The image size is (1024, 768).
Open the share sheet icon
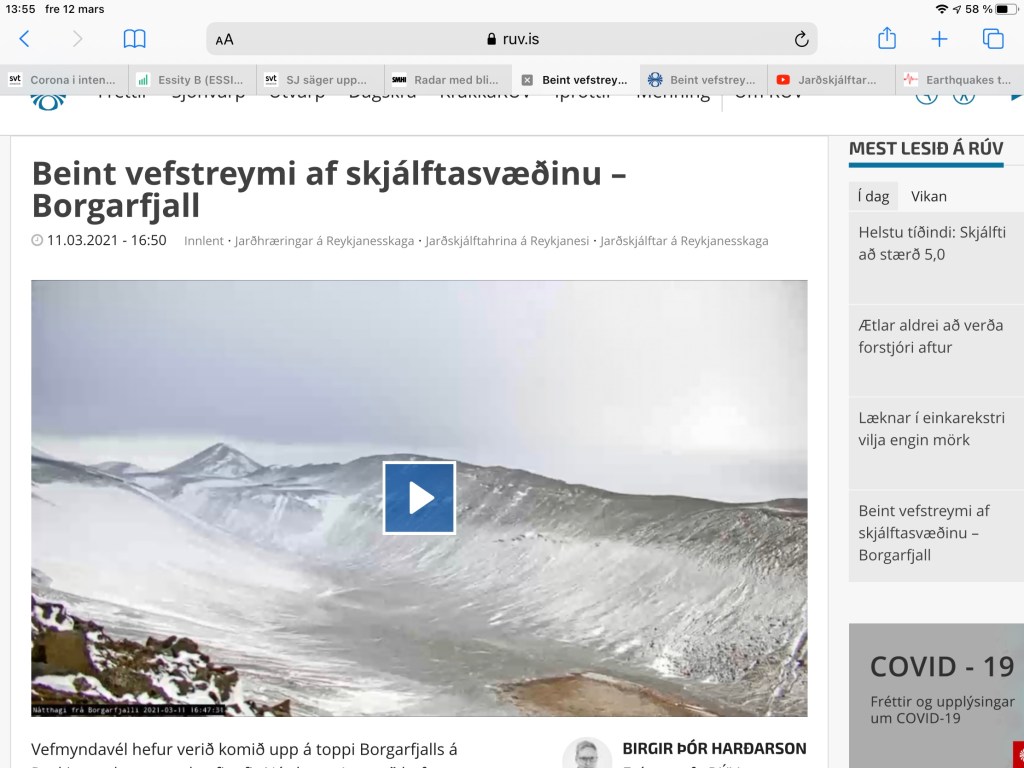(887, 39)
